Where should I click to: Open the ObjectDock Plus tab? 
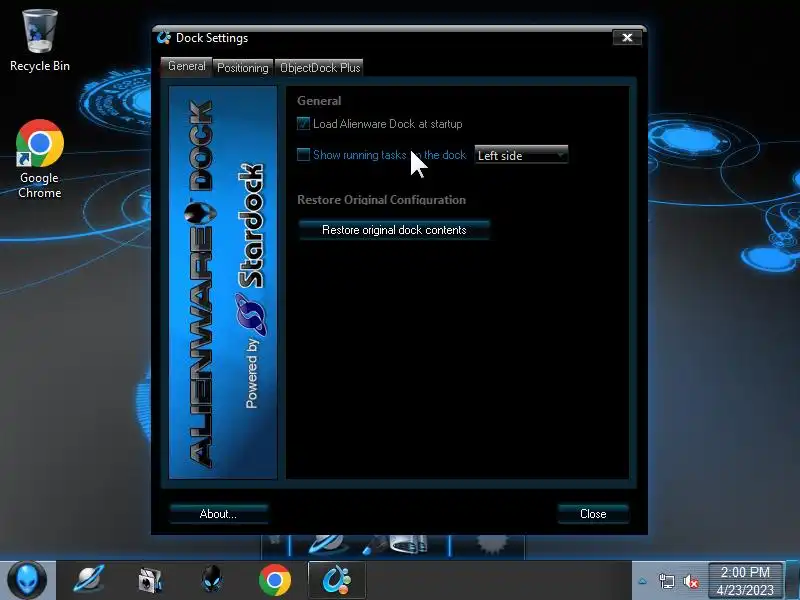320,68
